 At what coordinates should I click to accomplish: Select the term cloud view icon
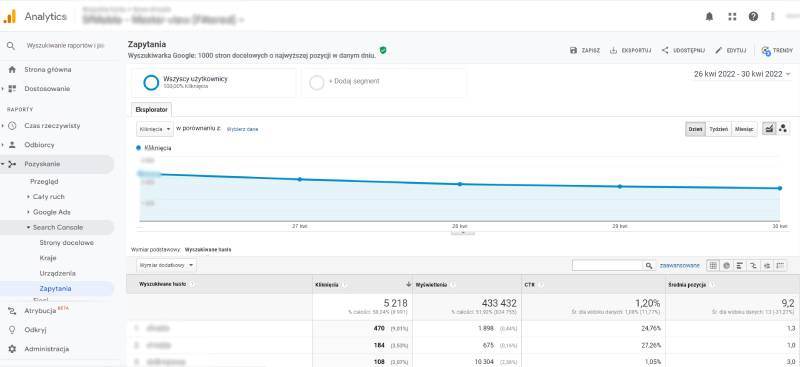pyautogui.click(x=766, y=265)
